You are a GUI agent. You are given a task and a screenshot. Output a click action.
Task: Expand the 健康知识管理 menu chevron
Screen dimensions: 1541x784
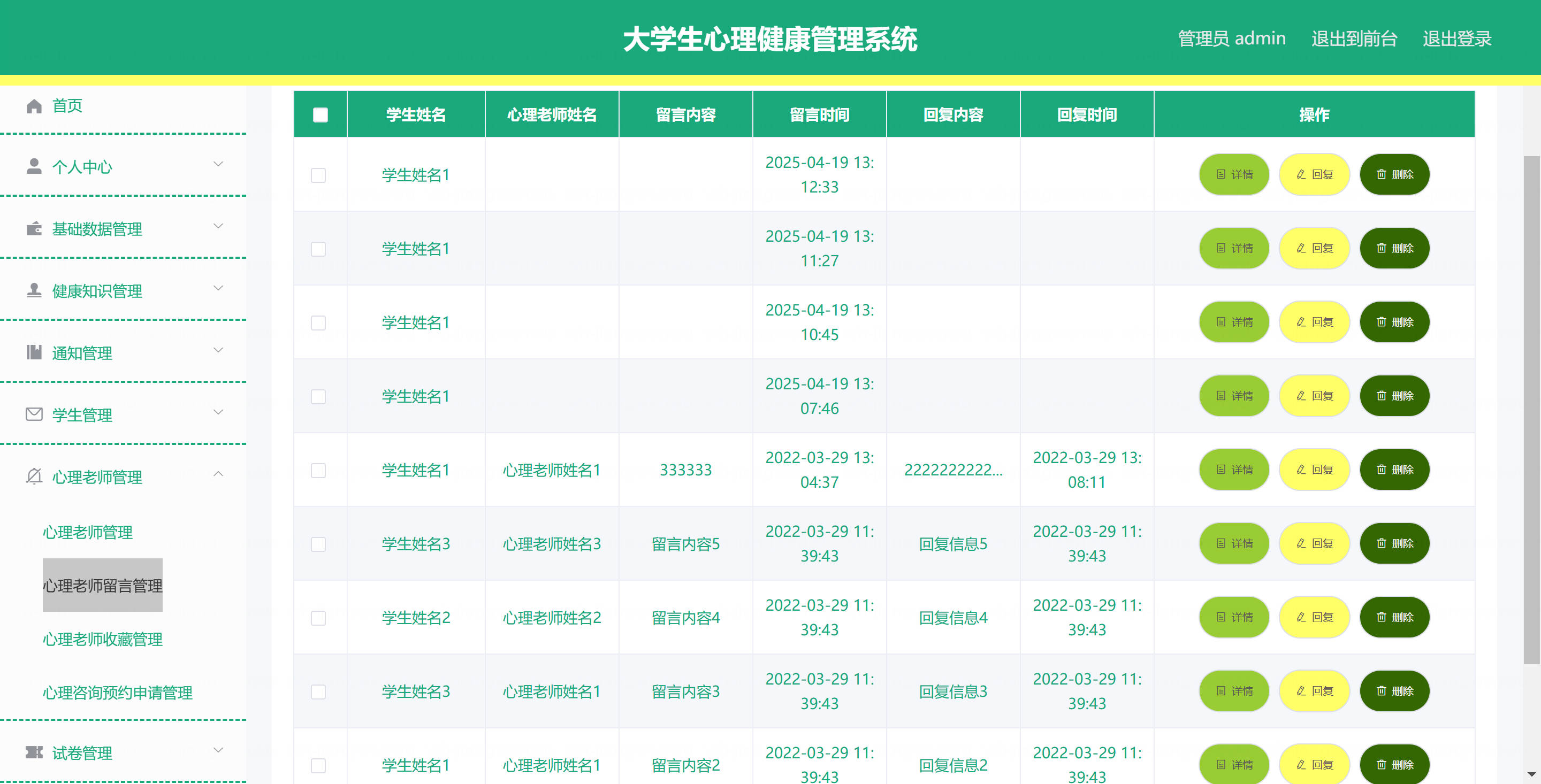[x=218, y=288]
